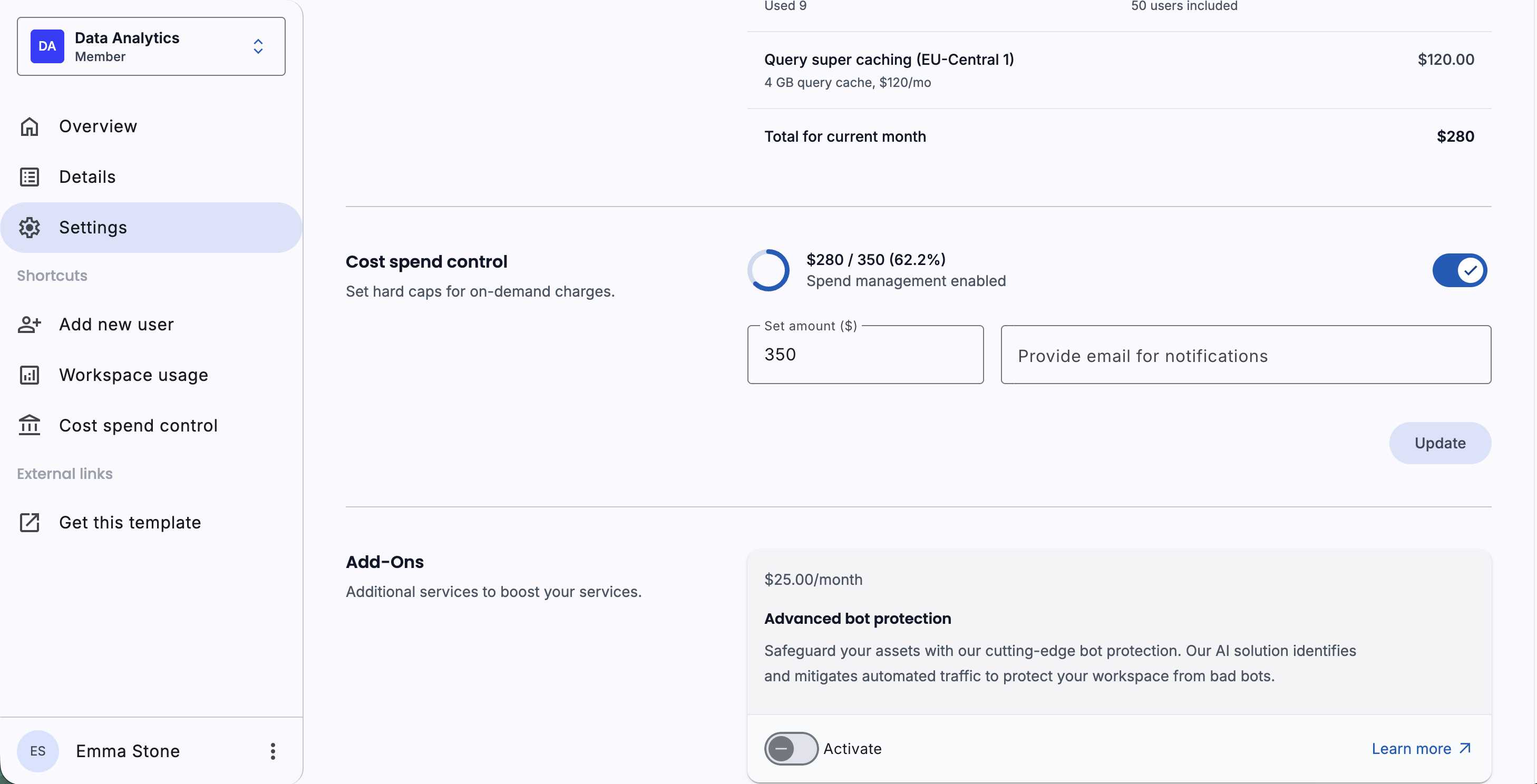Disable the spend management toggle
Viewport: 1537px width, 784px height.
click(x=1459, y=270)
